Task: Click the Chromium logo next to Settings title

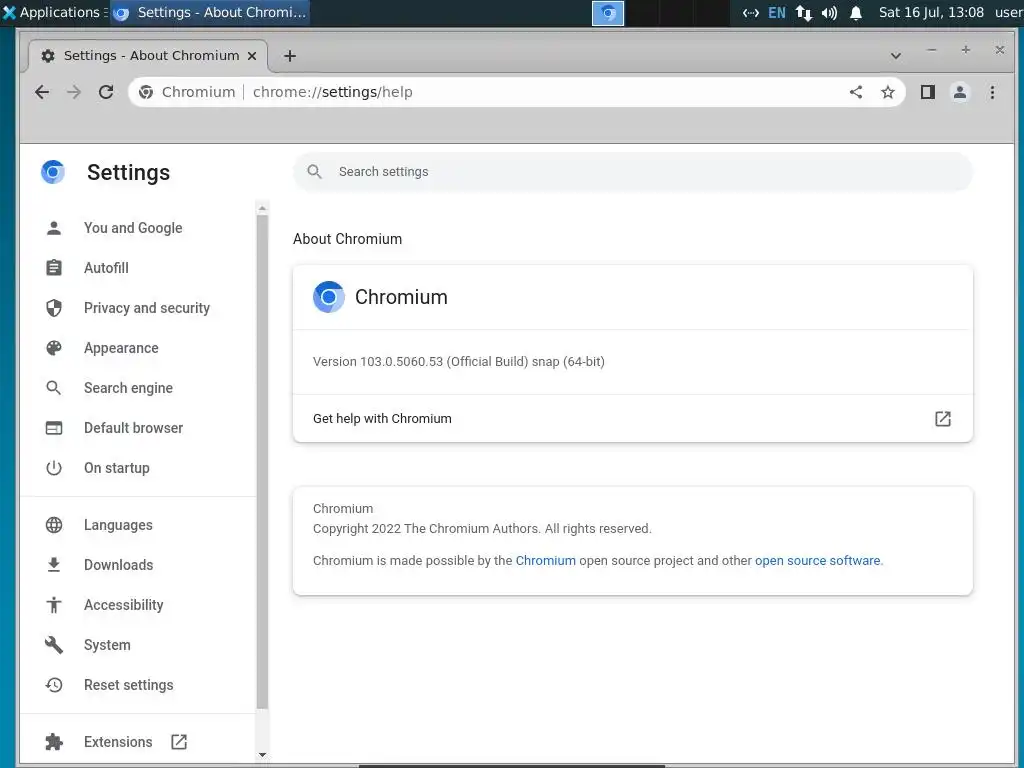Action: coord(53,172)
